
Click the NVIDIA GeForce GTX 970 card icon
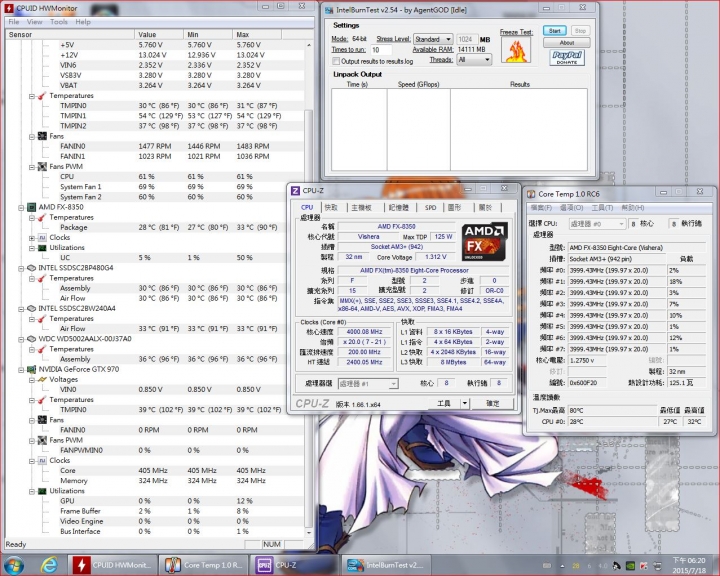(31, 369)
